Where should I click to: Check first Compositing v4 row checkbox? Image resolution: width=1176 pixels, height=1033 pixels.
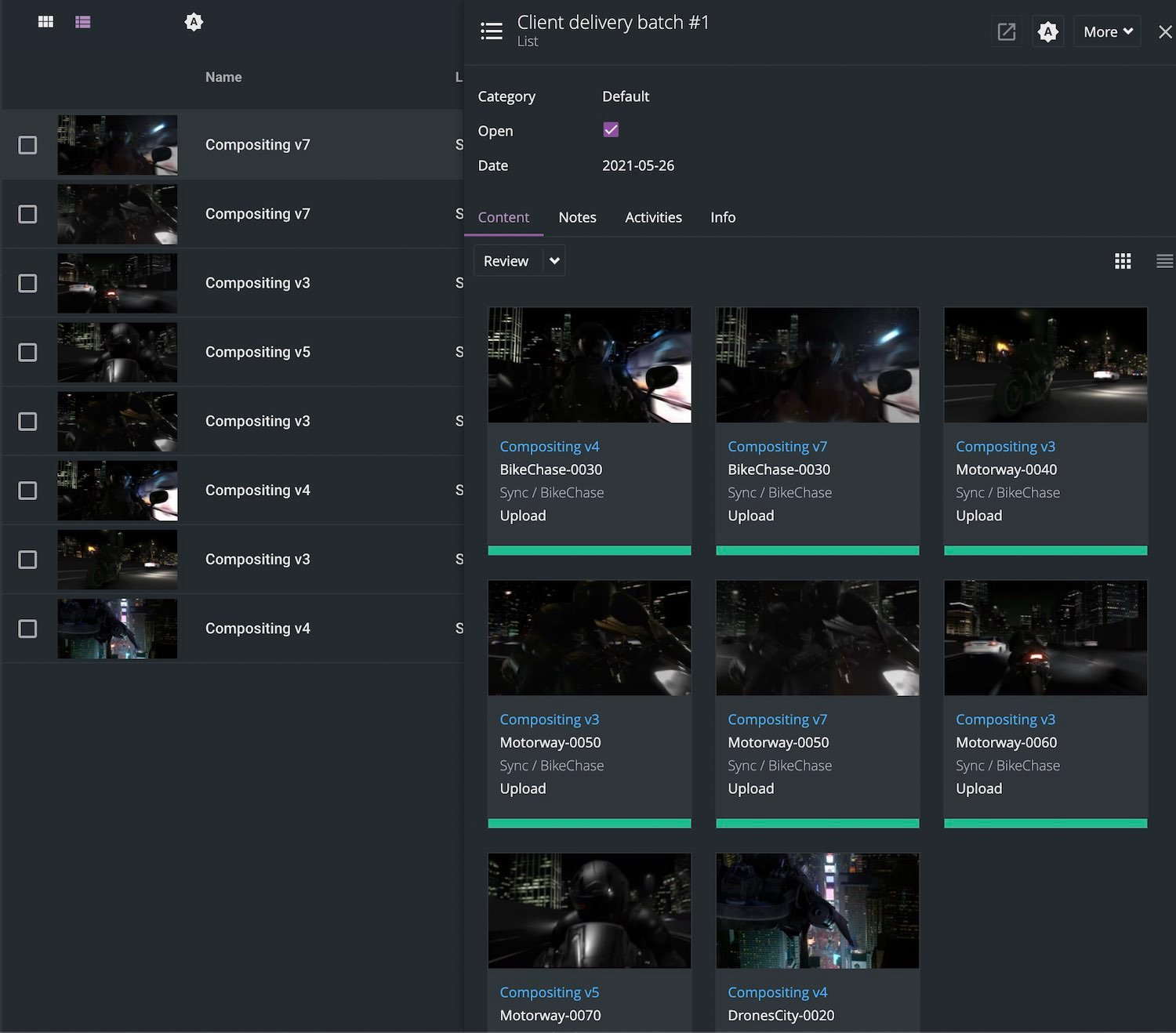(27, 490)
